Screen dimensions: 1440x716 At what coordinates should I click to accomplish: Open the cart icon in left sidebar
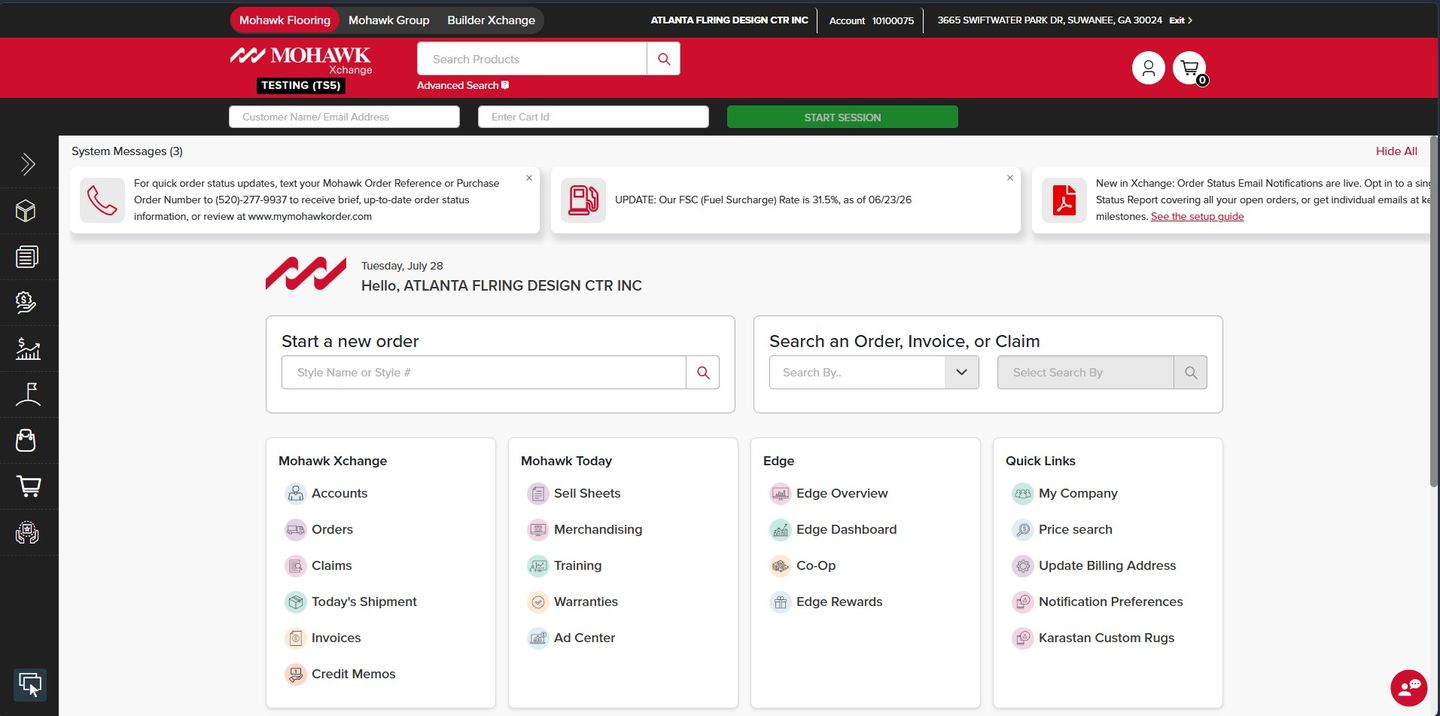pos(28,487)
